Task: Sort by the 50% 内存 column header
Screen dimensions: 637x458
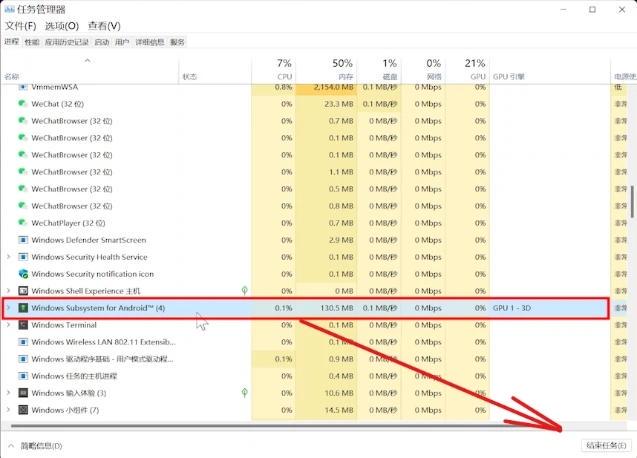Action: point(326,69)
